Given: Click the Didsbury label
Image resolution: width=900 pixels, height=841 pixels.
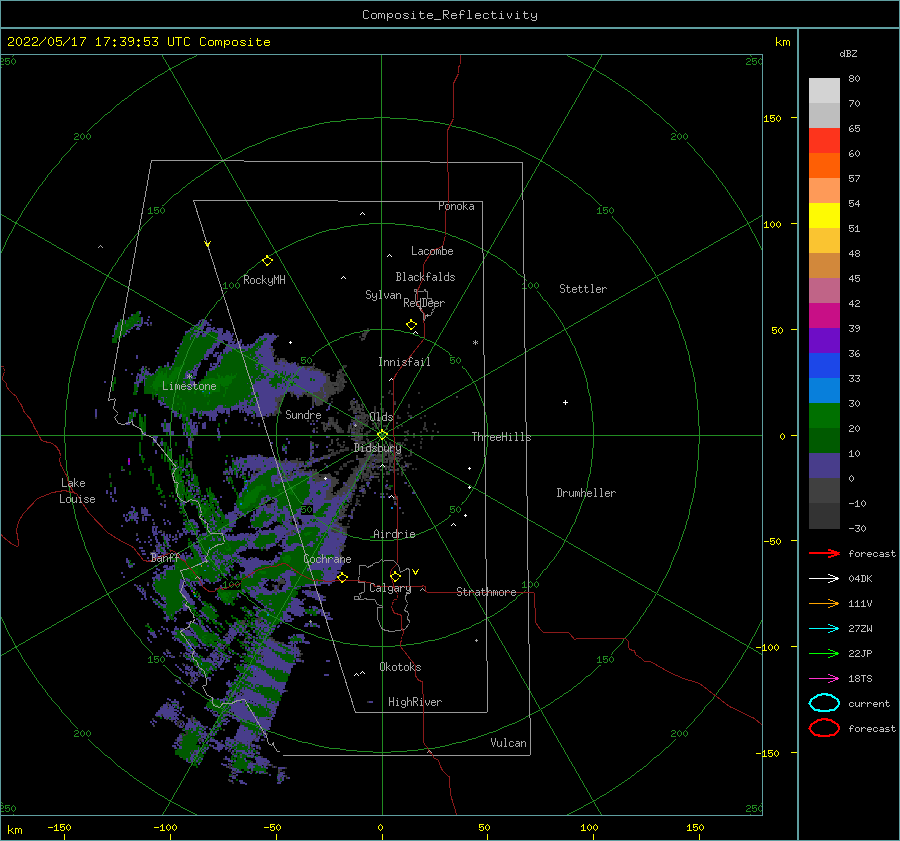Looking at the screenshot, I should coord(377,448).
